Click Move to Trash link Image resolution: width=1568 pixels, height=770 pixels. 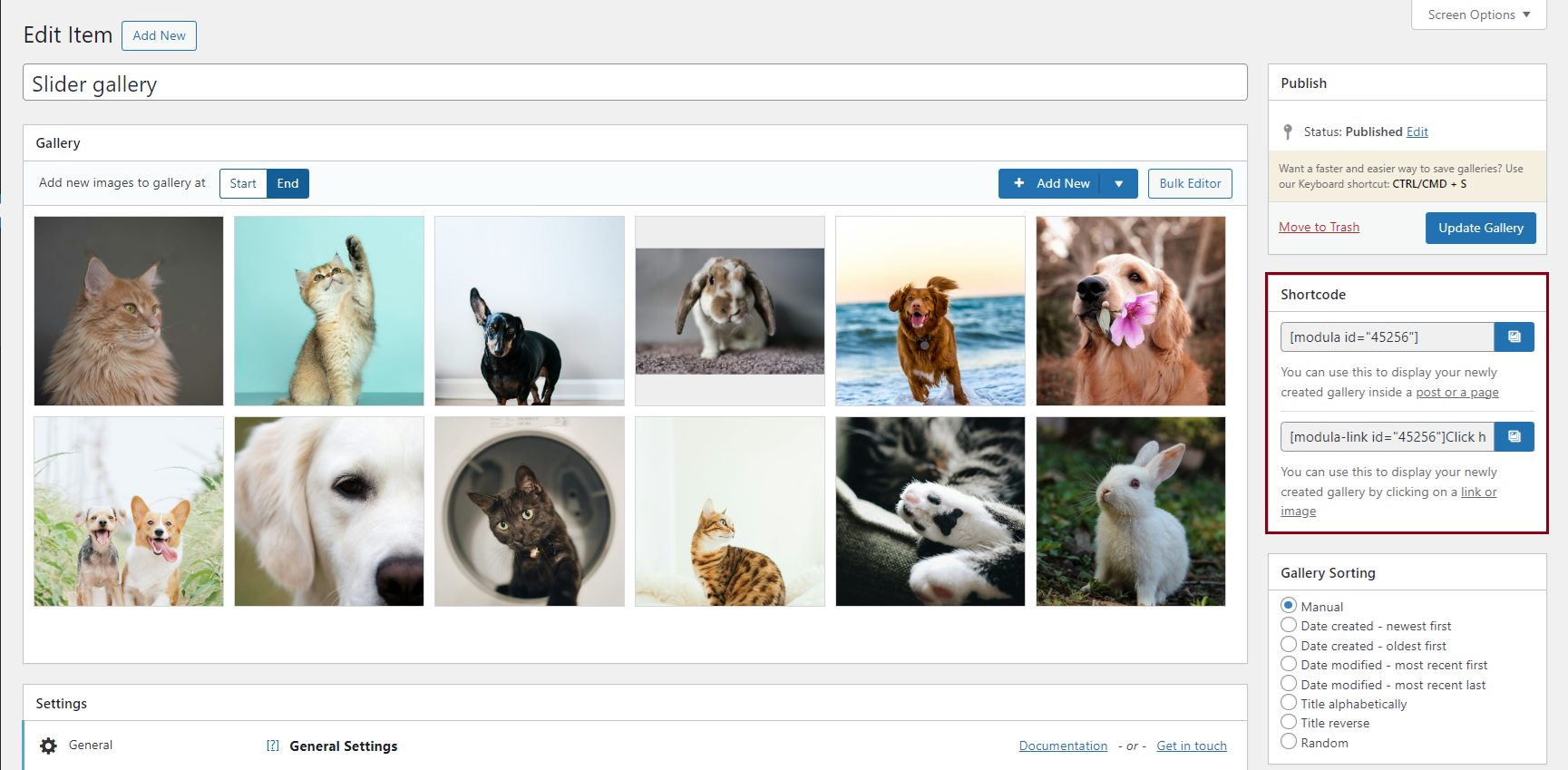(1319, 228)
